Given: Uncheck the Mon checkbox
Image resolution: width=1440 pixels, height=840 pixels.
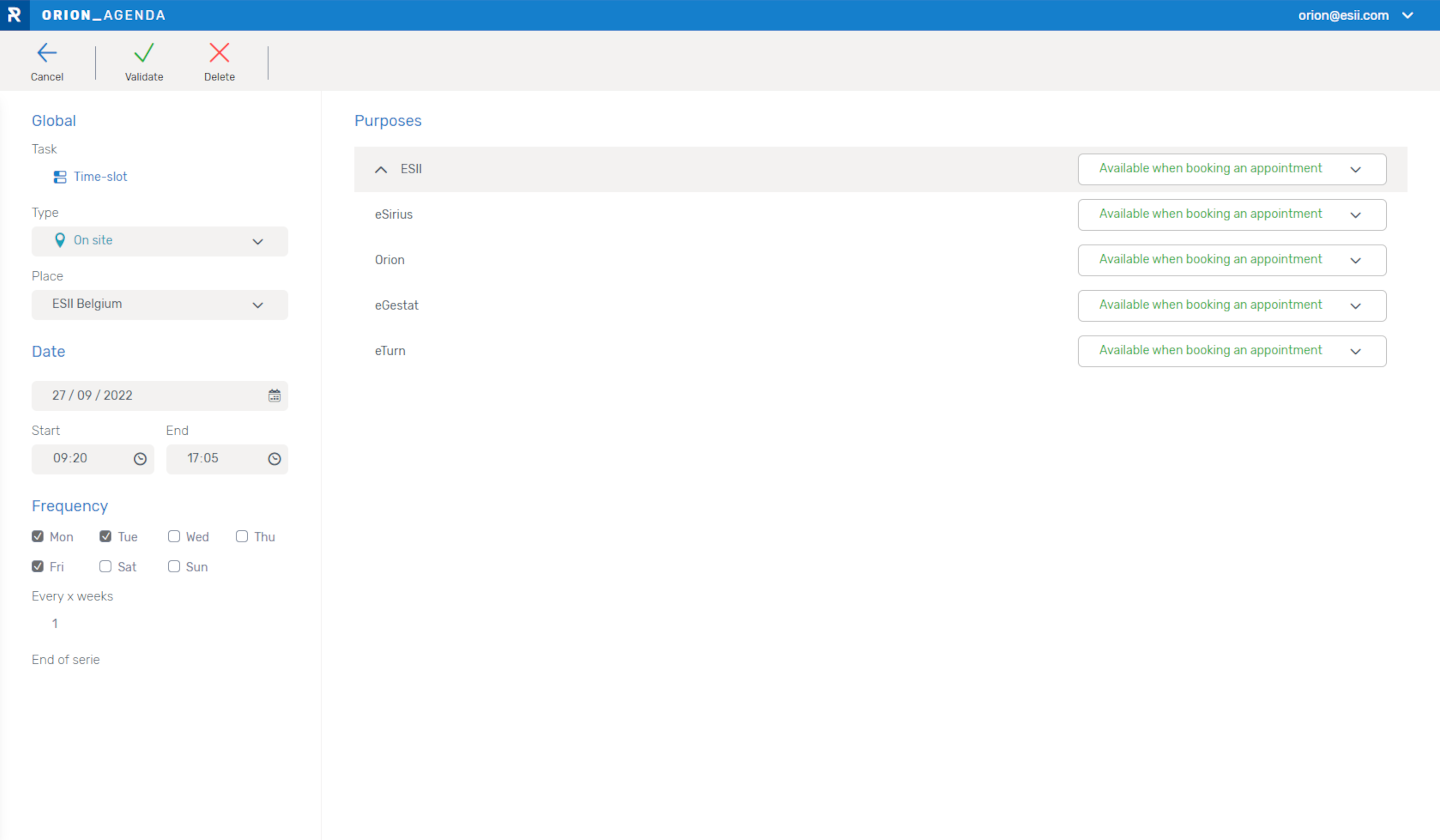Looking at the screenshot, I should coord(38,537).
